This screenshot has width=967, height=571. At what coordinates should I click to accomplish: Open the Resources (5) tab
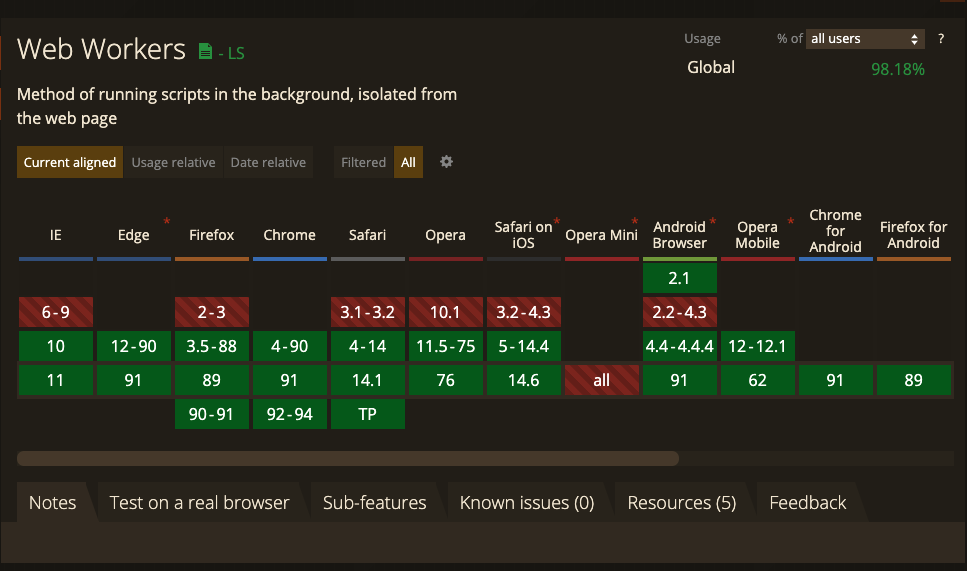(x=681, y=503)
